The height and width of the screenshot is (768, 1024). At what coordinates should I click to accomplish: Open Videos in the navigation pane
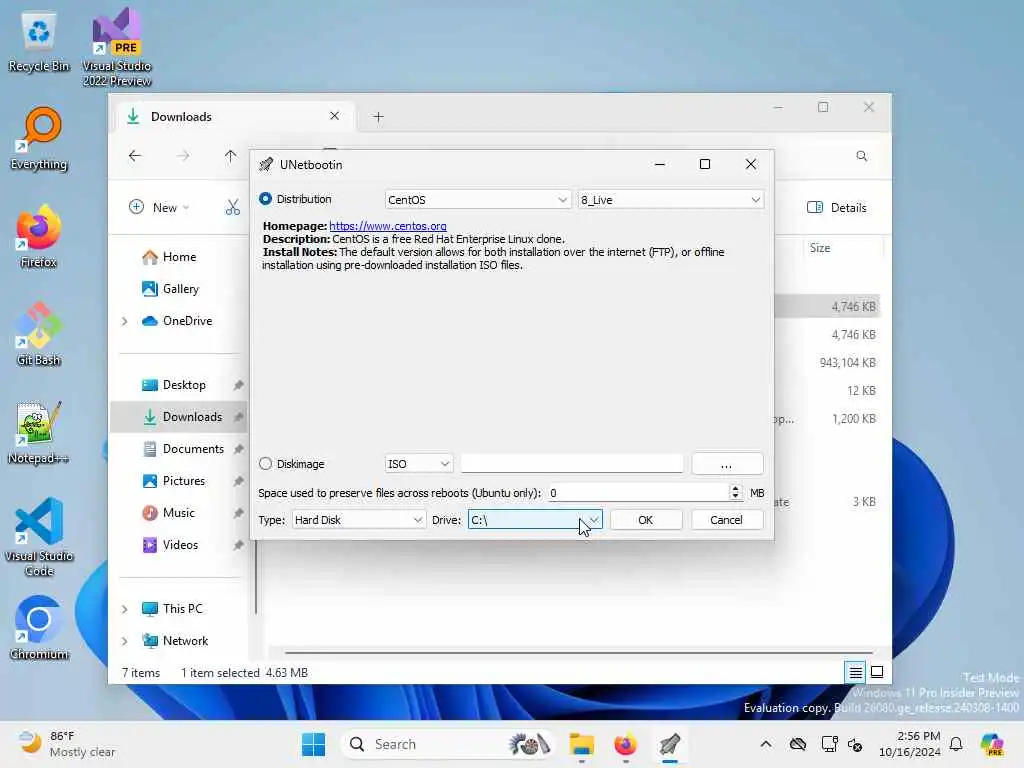click(x=178, y=545)
